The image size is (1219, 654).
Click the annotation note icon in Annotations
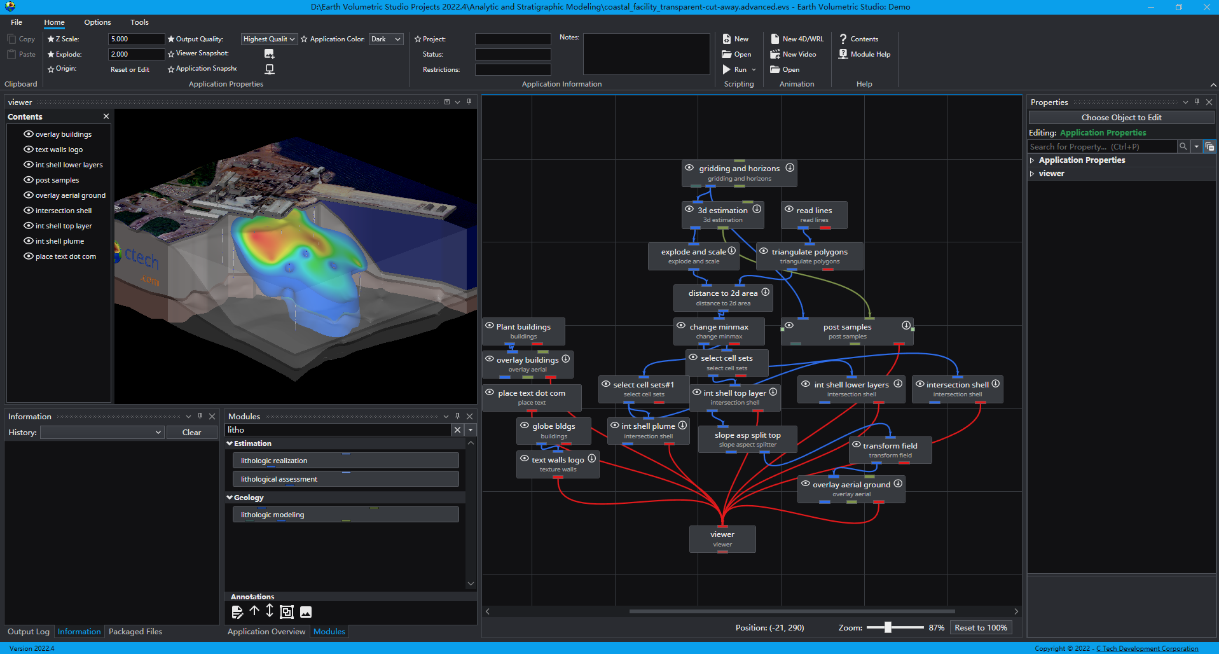pos(238,612)
